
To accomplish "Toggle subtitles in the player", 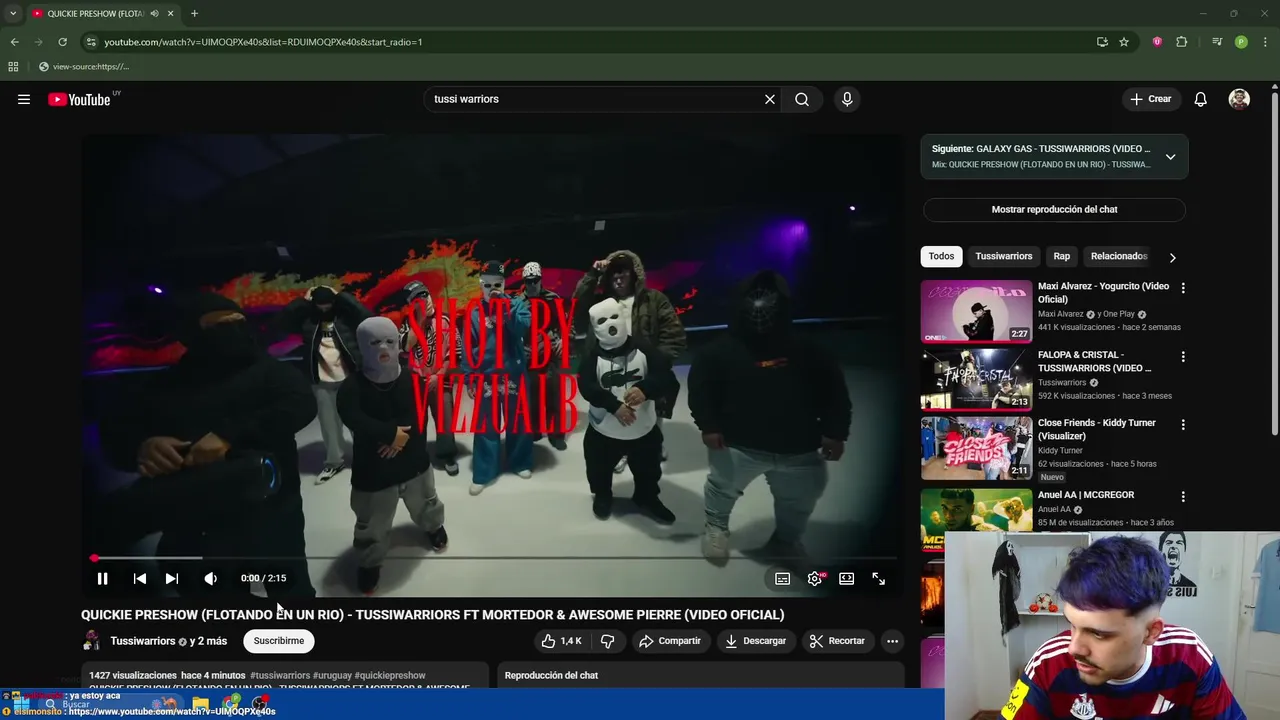I will click(783, 578).
